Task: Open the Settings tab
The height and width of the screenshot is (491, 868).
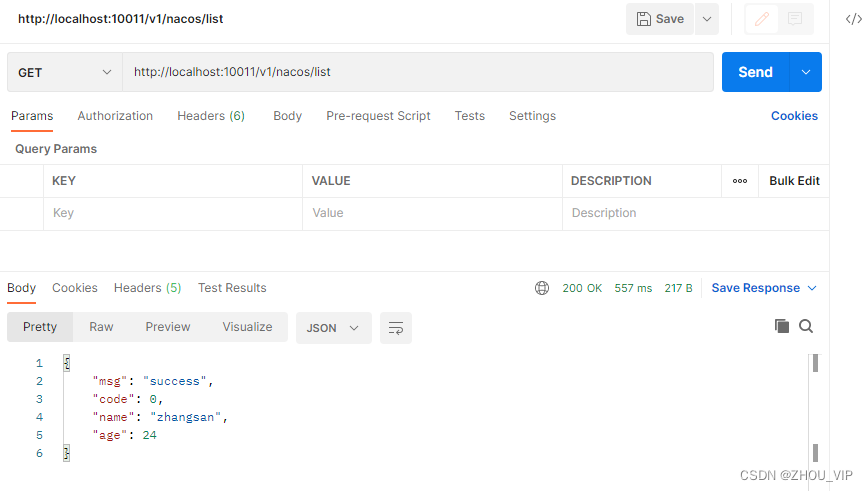Action: pyautogui.click(x=533, y=116)
